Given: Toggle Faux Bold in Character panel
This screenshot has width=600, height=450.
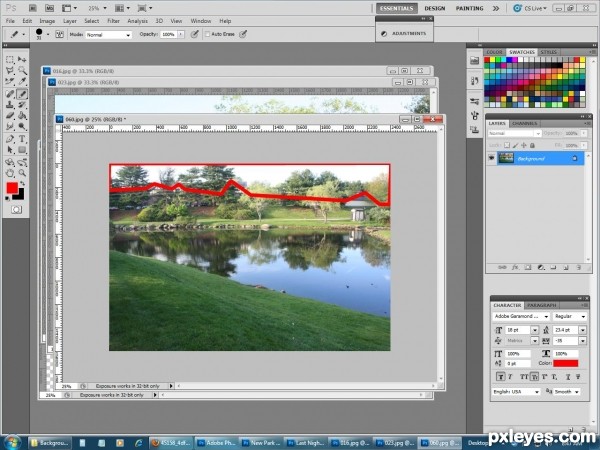Looking at the screenshot, I should tap(500, 377).
